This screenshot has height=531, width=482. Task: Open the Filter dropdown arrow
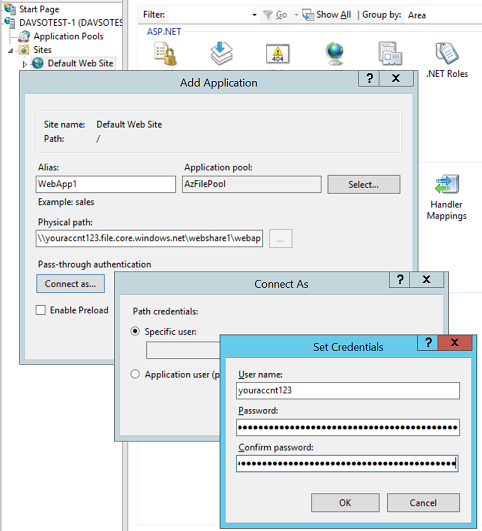(x=254, y=15)
